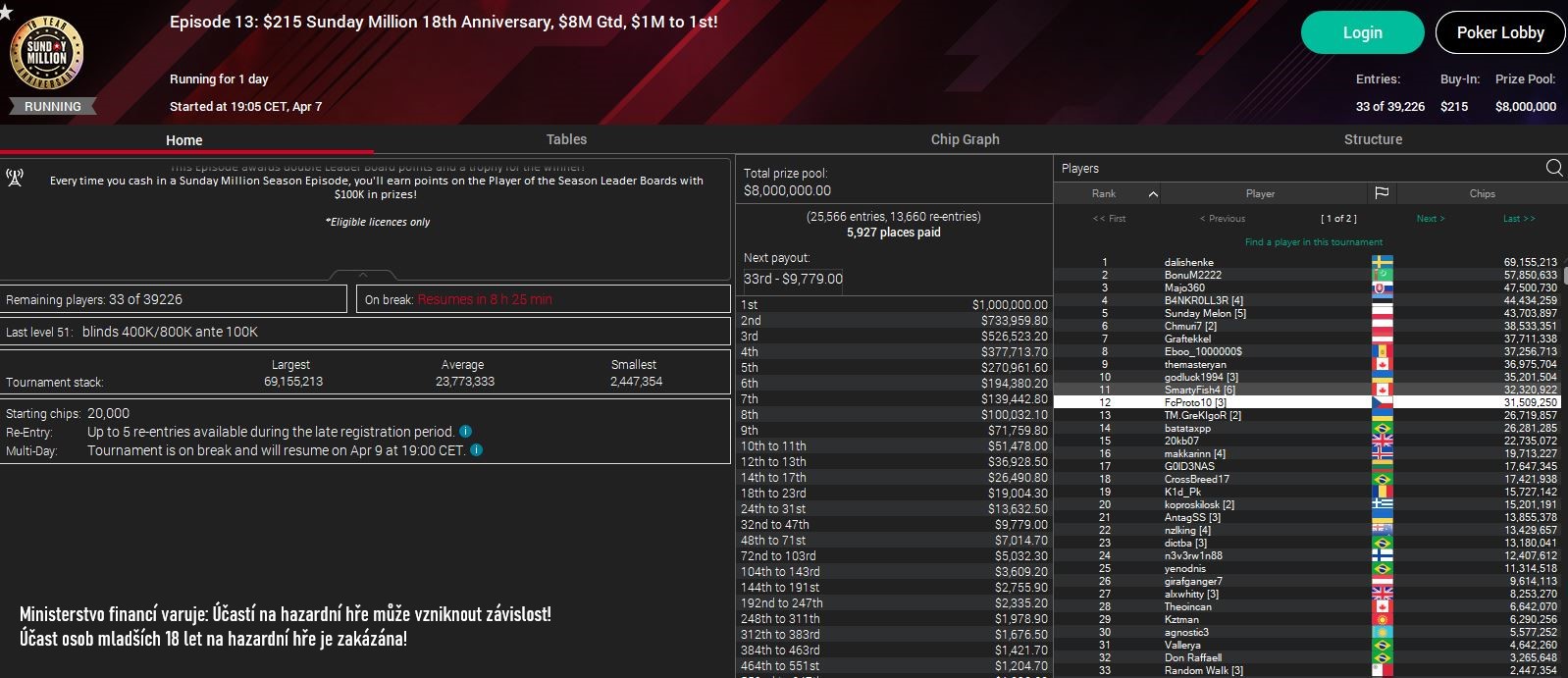
Task: Click Swedish flag next to dalishenke
Action: click(x=1382, y=262)
